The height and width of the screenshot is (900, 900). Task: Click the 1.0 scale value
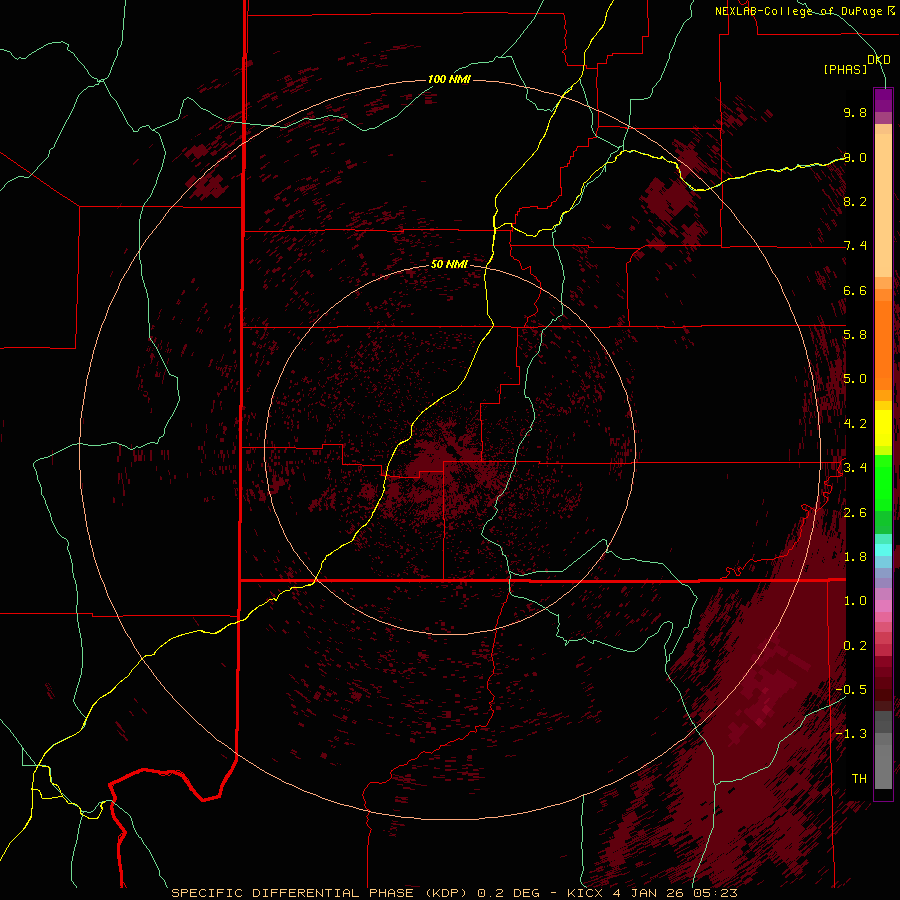(855, 601)
